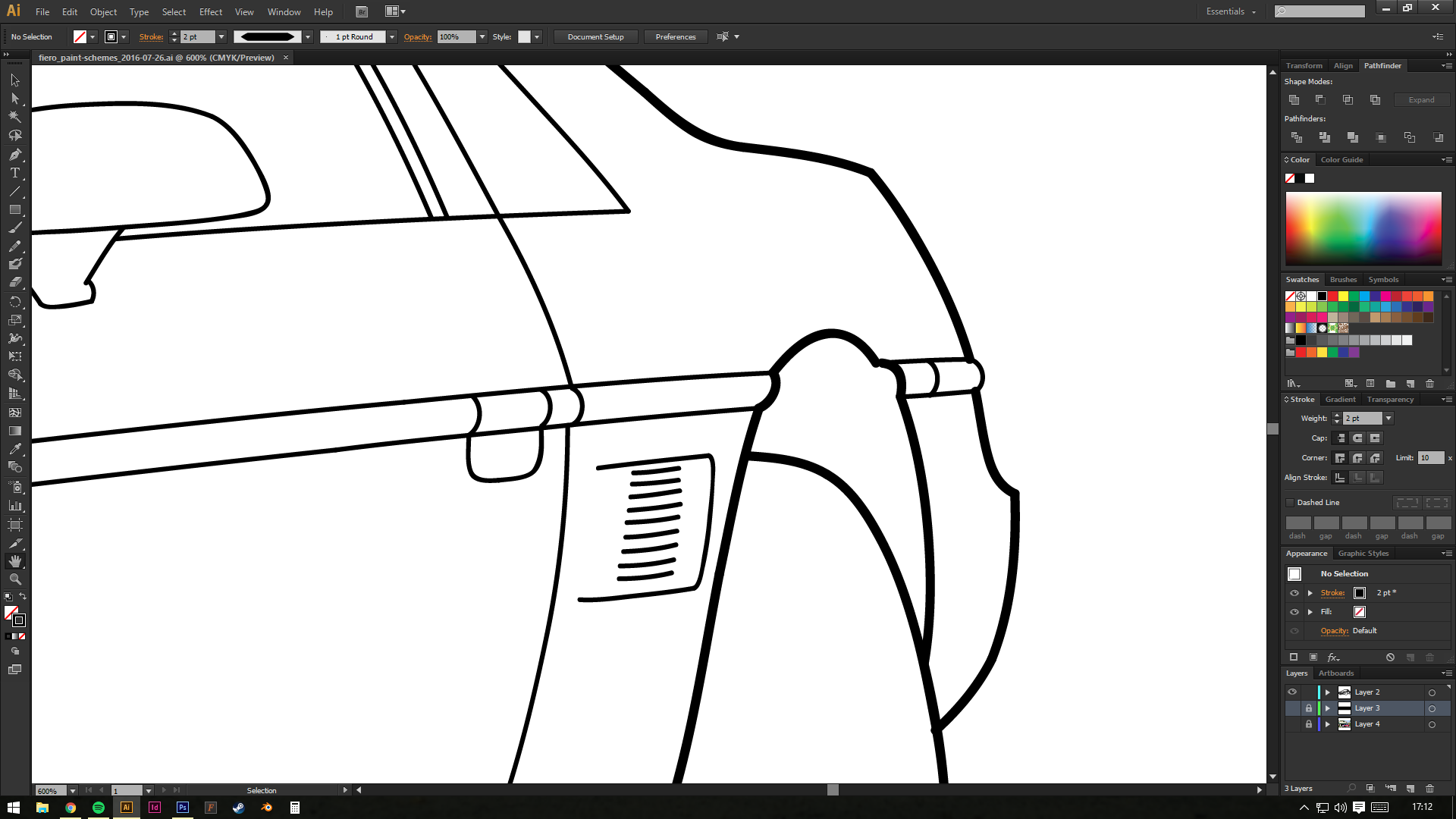Image resolution: width=1456 pixels, height=819 pixels.
Task: Select the Paintbrush tool
Action: pyautogui.click(x=15, y=227)
